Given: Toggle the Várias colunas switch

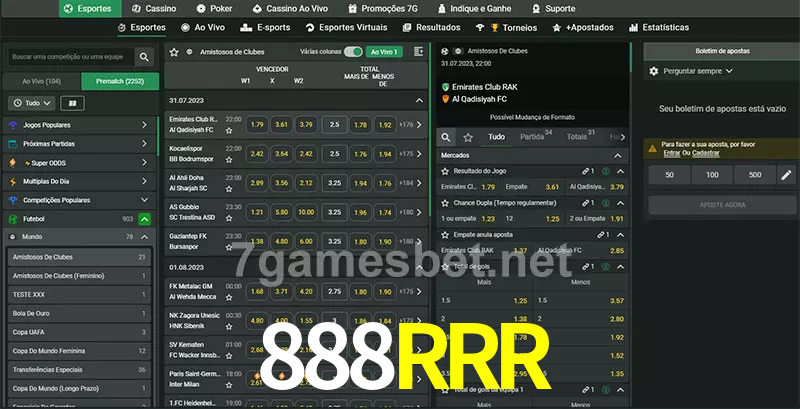Looking at the screenshot, I should pyautogui.click(x=353, y=52).
